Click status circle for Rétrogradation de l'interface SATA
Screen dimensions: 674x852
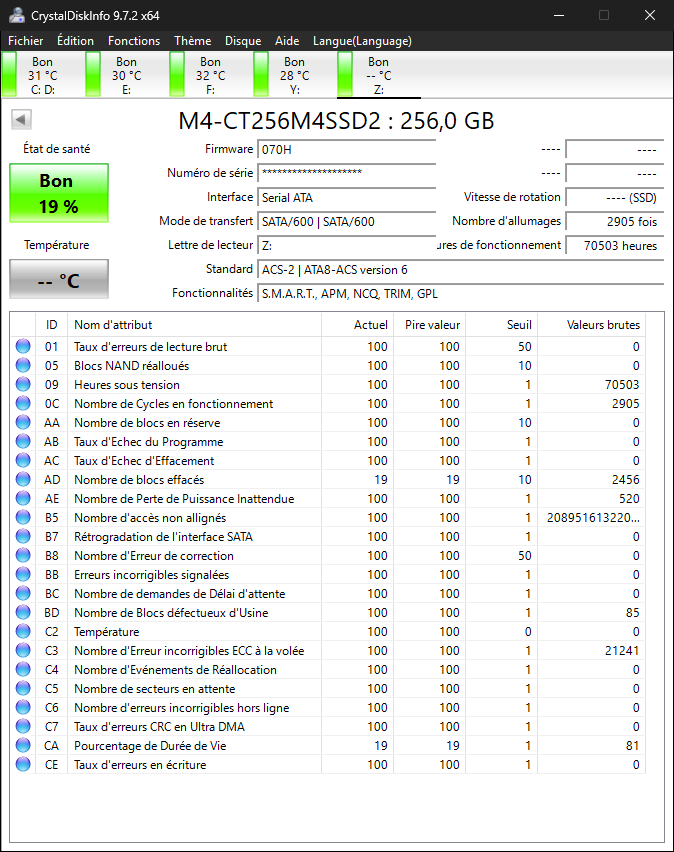[x=23, y=536]
